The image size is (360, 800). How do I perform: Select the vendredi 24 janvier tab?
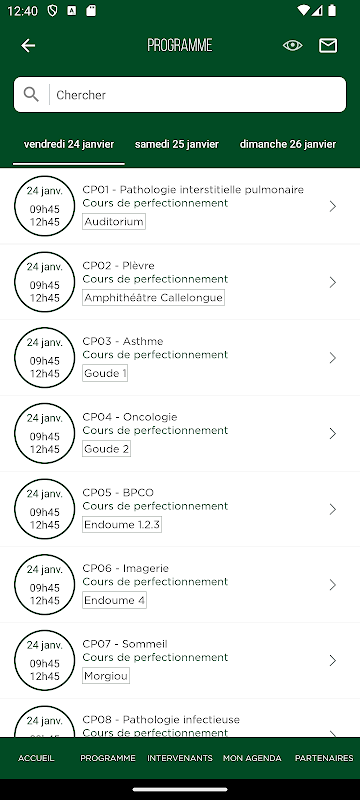click(x=69, y=144)
